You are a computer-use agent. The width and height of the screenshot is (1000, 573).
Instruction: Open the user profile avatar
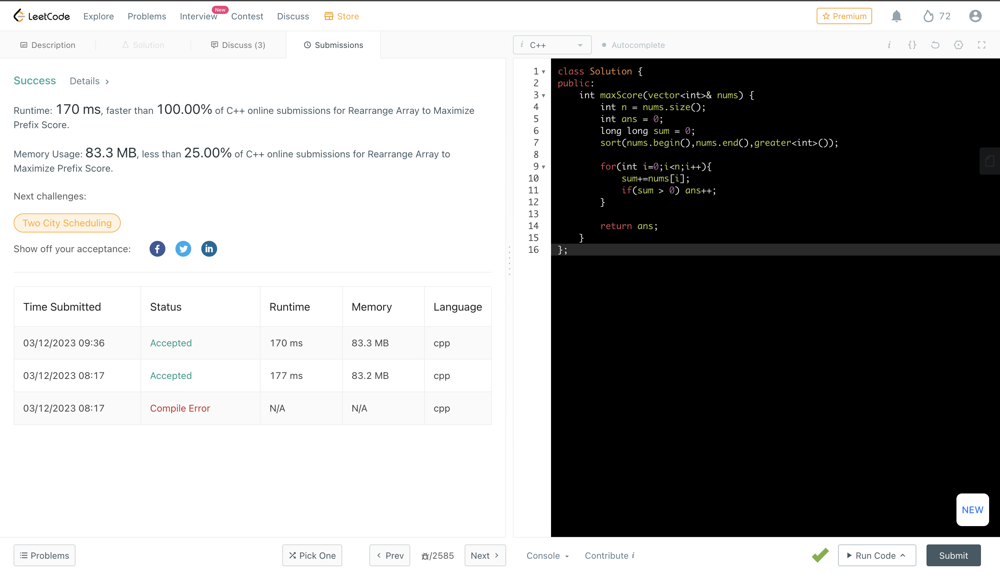[x=975, y=16]
